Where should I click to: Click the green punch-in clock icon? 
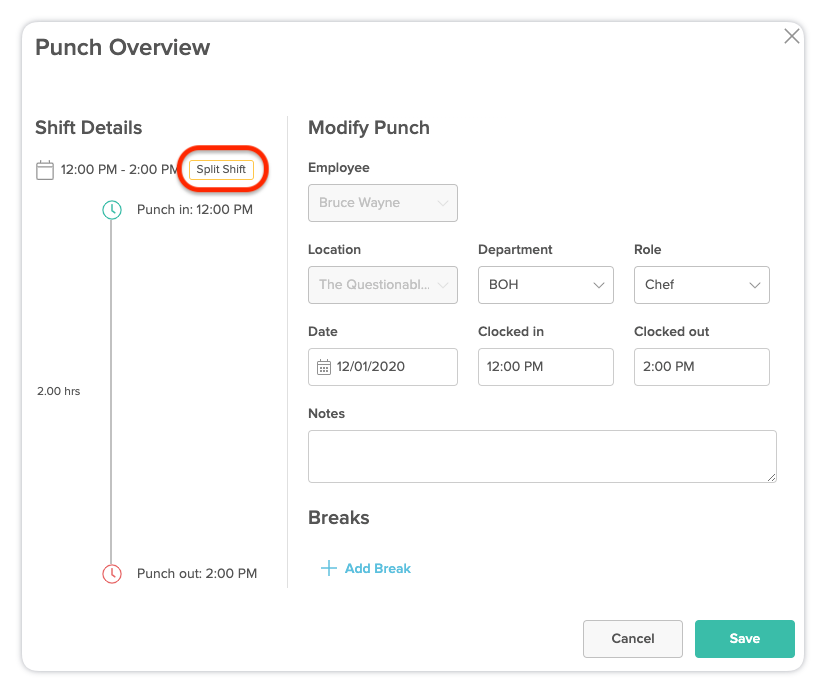click(112, 210)
